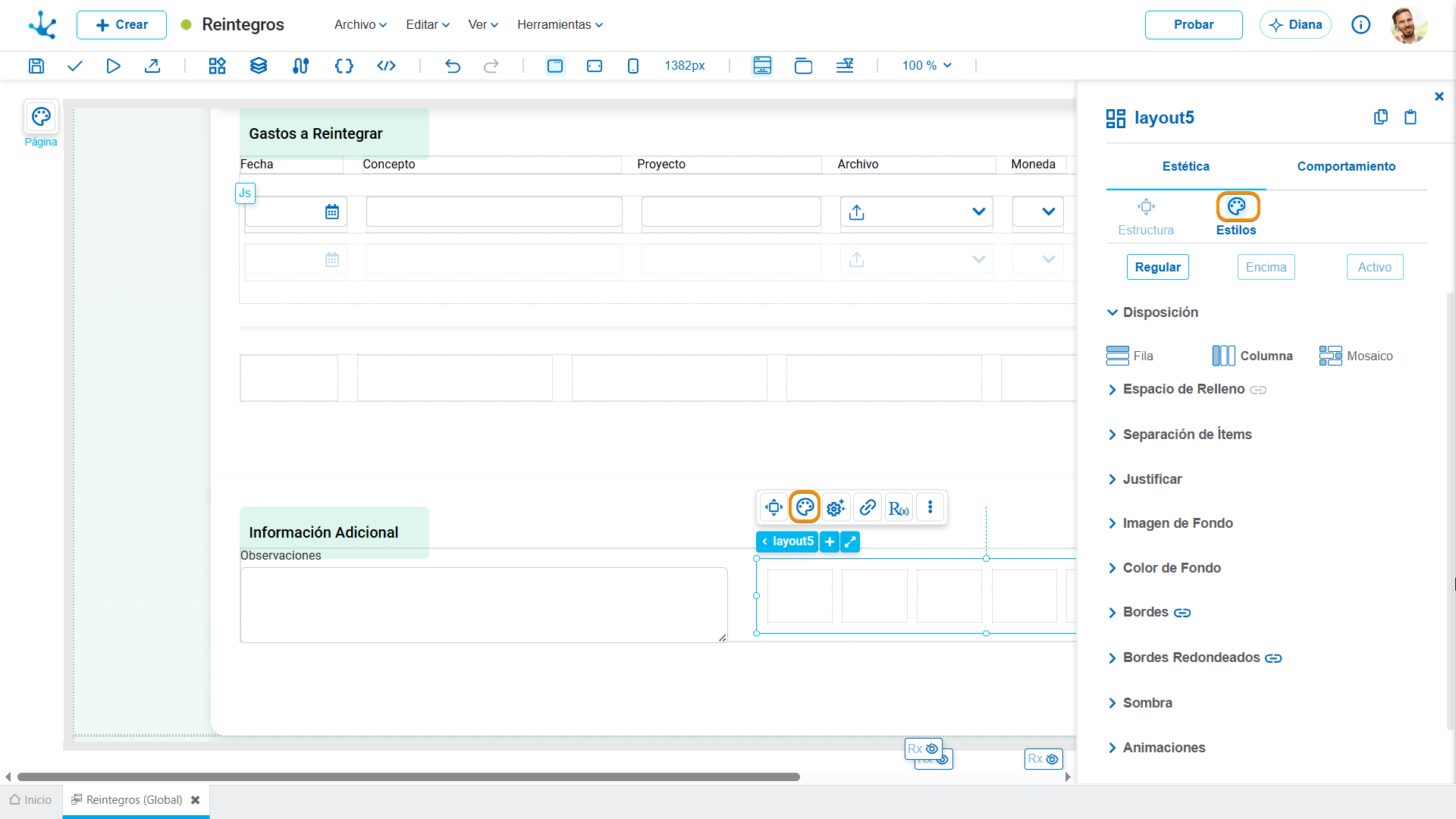
Task: Select the mobile device preview icon
Action: [633, 66]
